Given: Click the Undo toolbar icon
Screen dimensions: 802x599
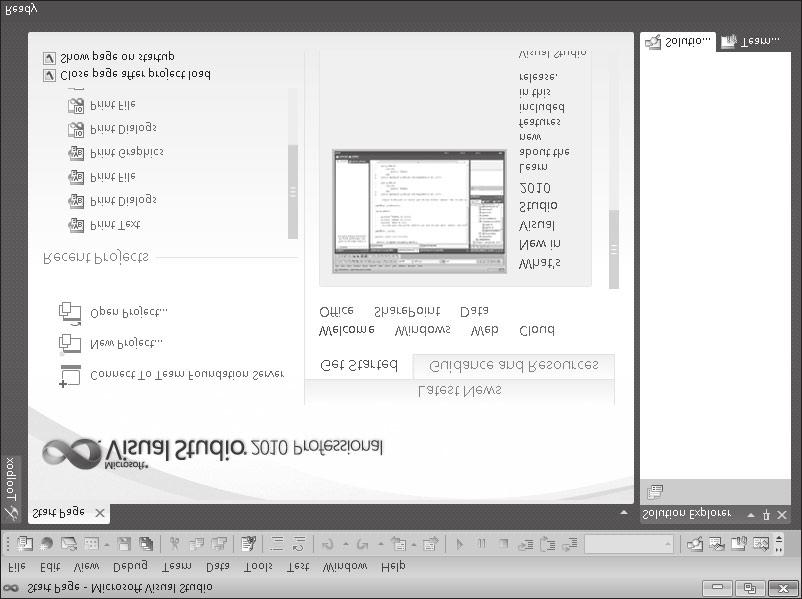Looking at the screenshot, I should (328, 545).
